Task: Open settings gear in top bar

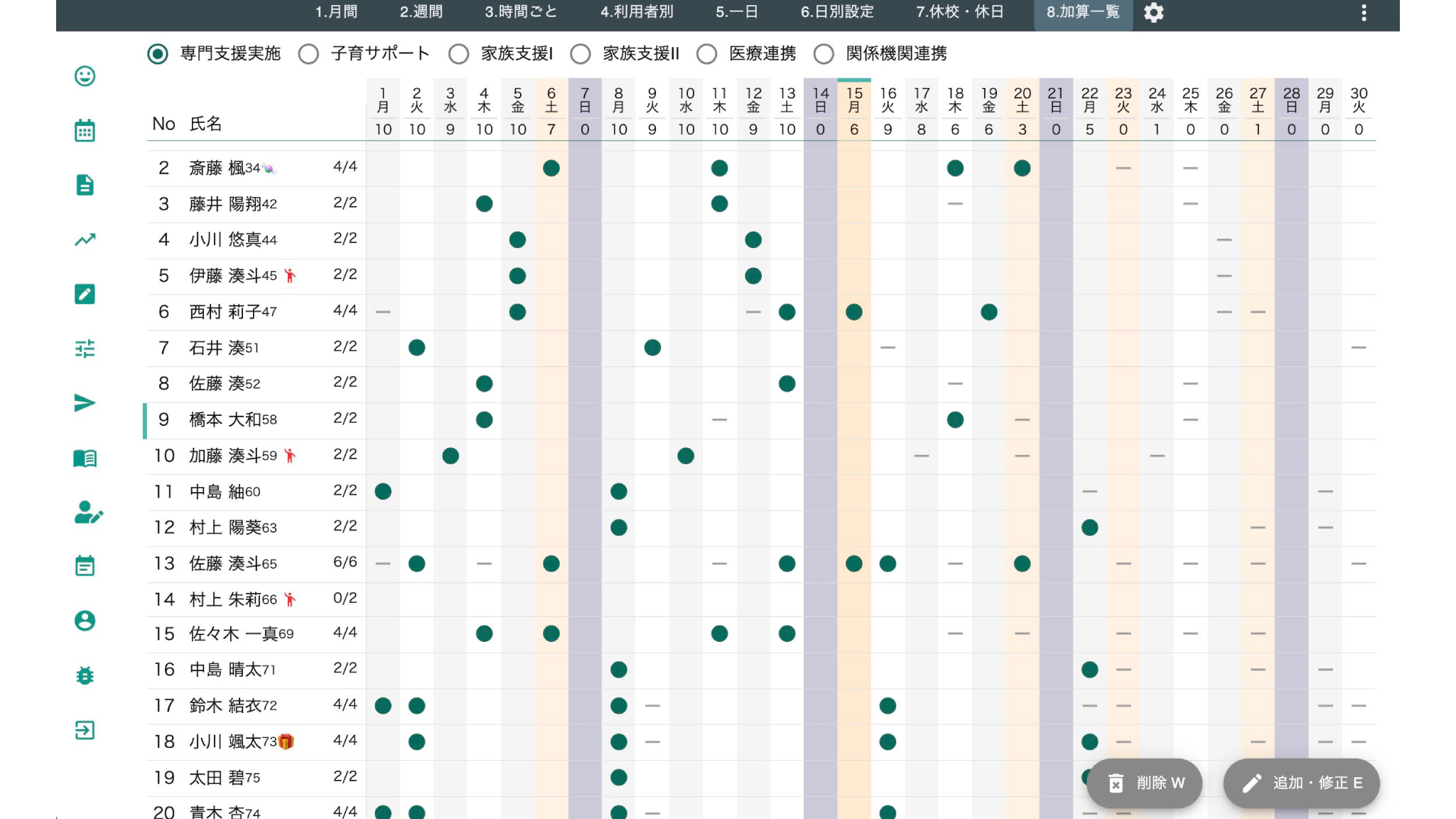Action: point(1153,13)
